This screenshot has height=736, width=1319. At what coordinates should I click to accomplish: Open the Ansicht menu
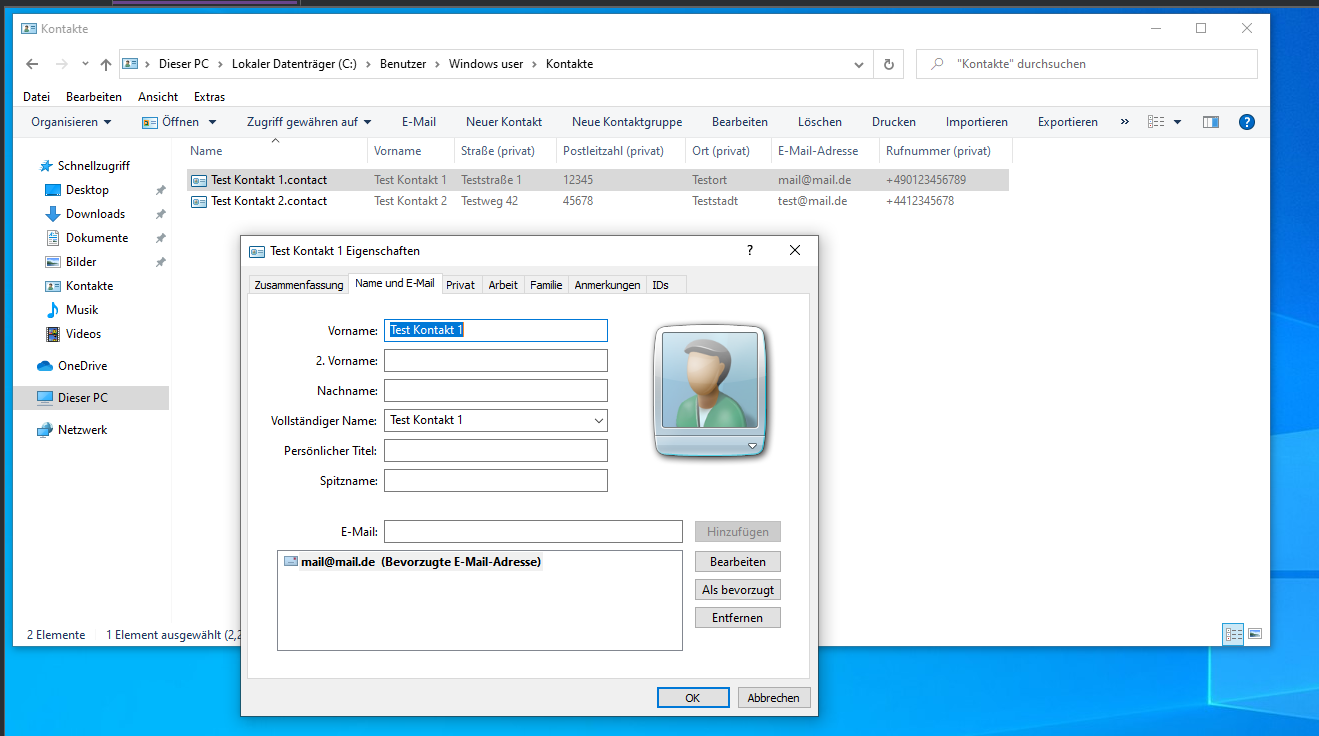click(x=158, y=97)
